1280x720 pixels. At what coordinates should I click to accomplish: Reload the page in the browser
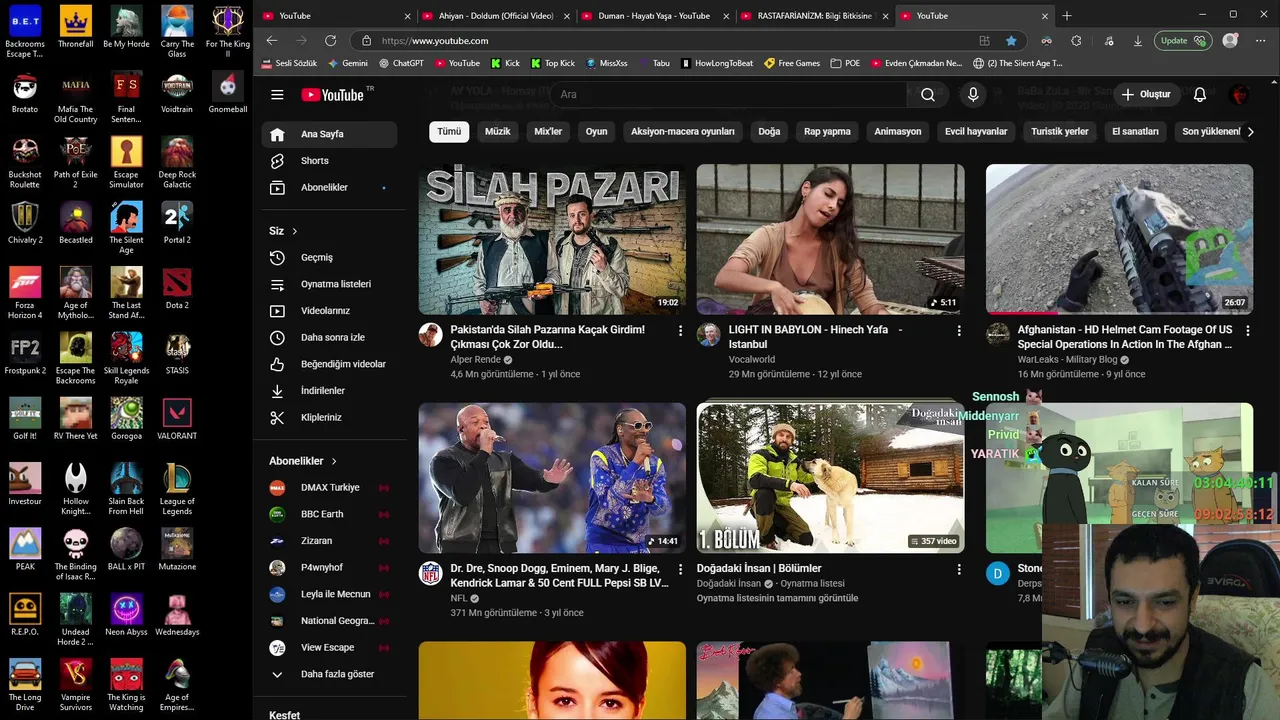330,40
